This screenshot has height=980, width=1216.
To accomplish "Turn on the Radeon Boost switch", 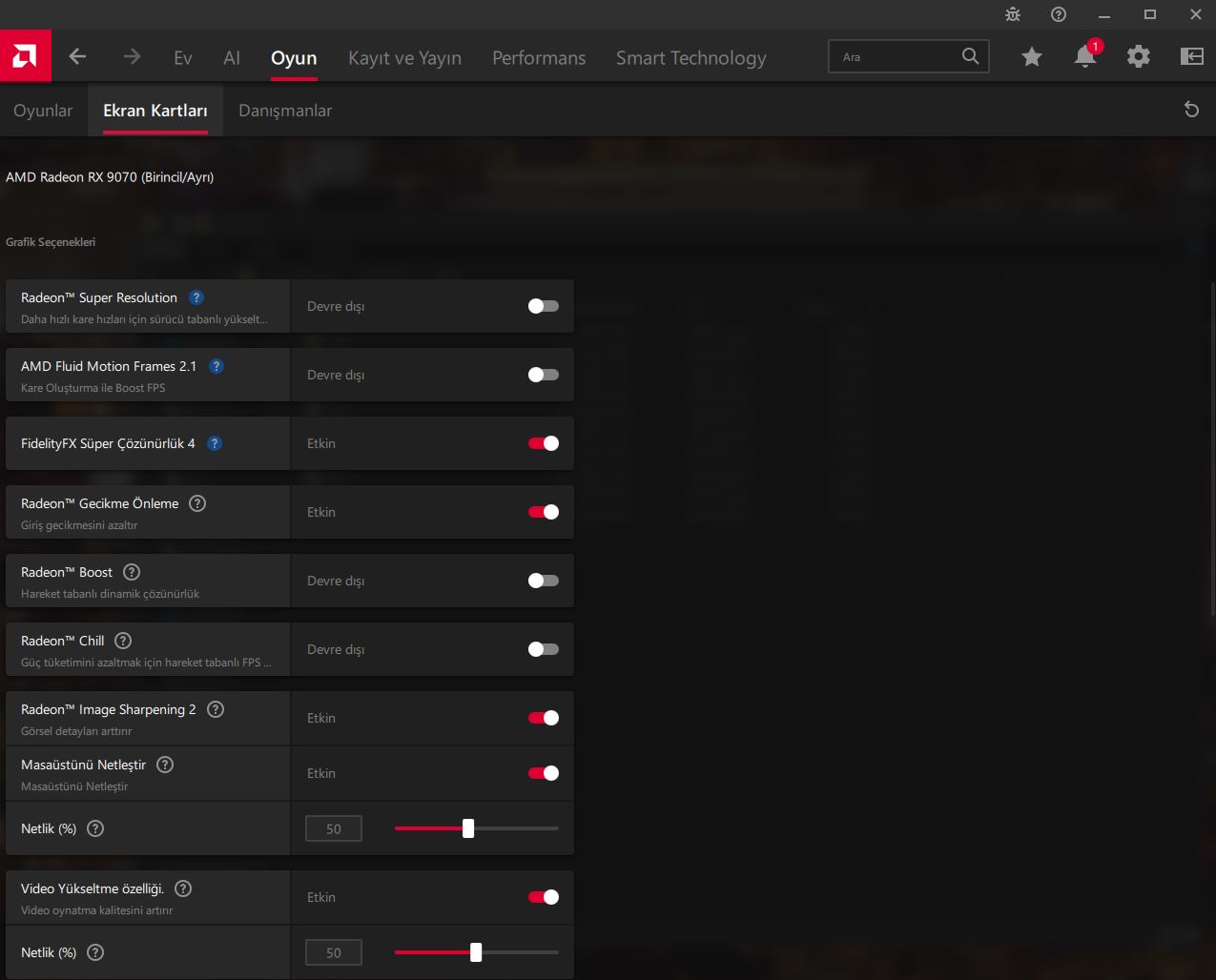I will [x=543, y=581].
